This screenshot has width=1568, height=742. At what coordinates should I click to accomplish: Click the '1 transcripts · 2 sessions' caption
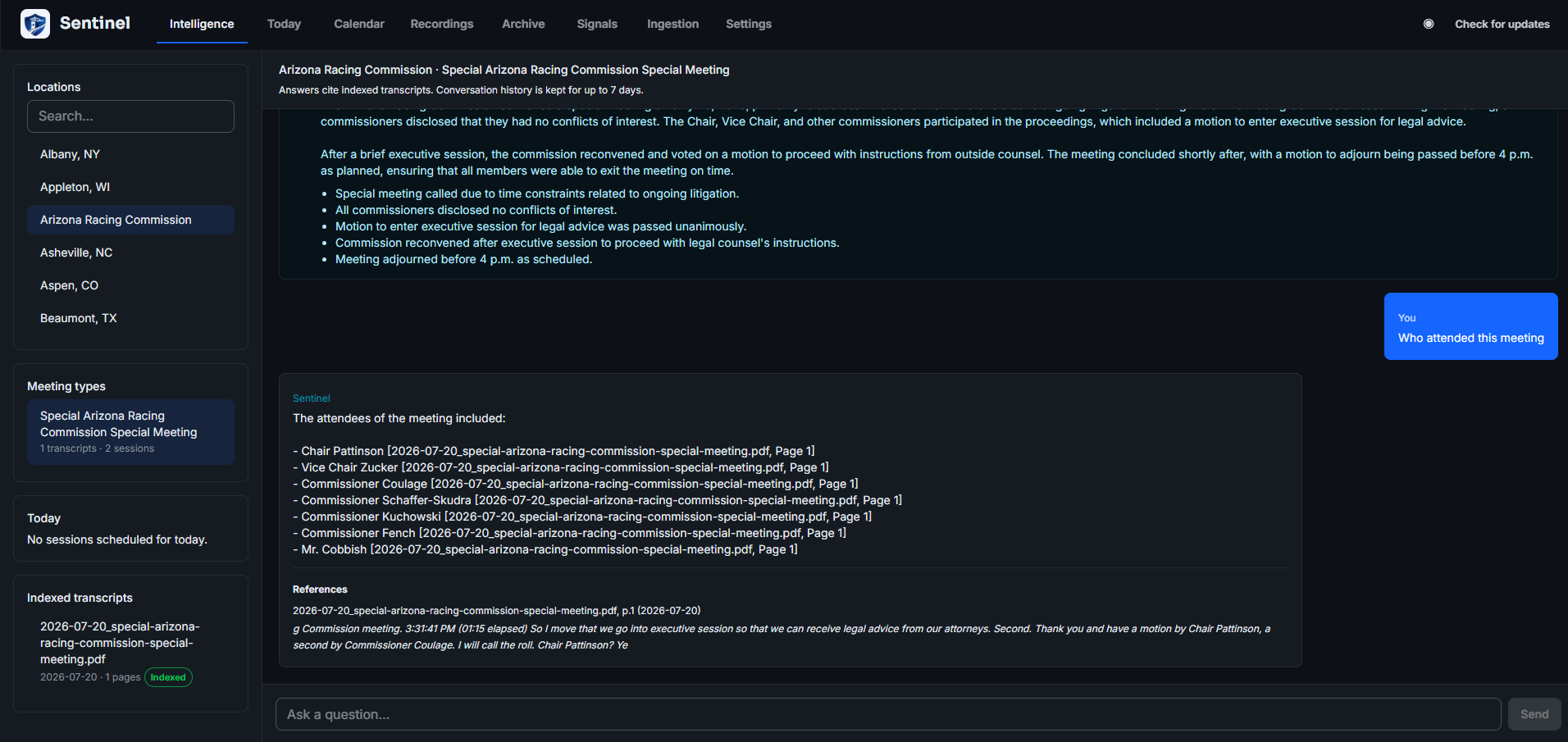97,448
